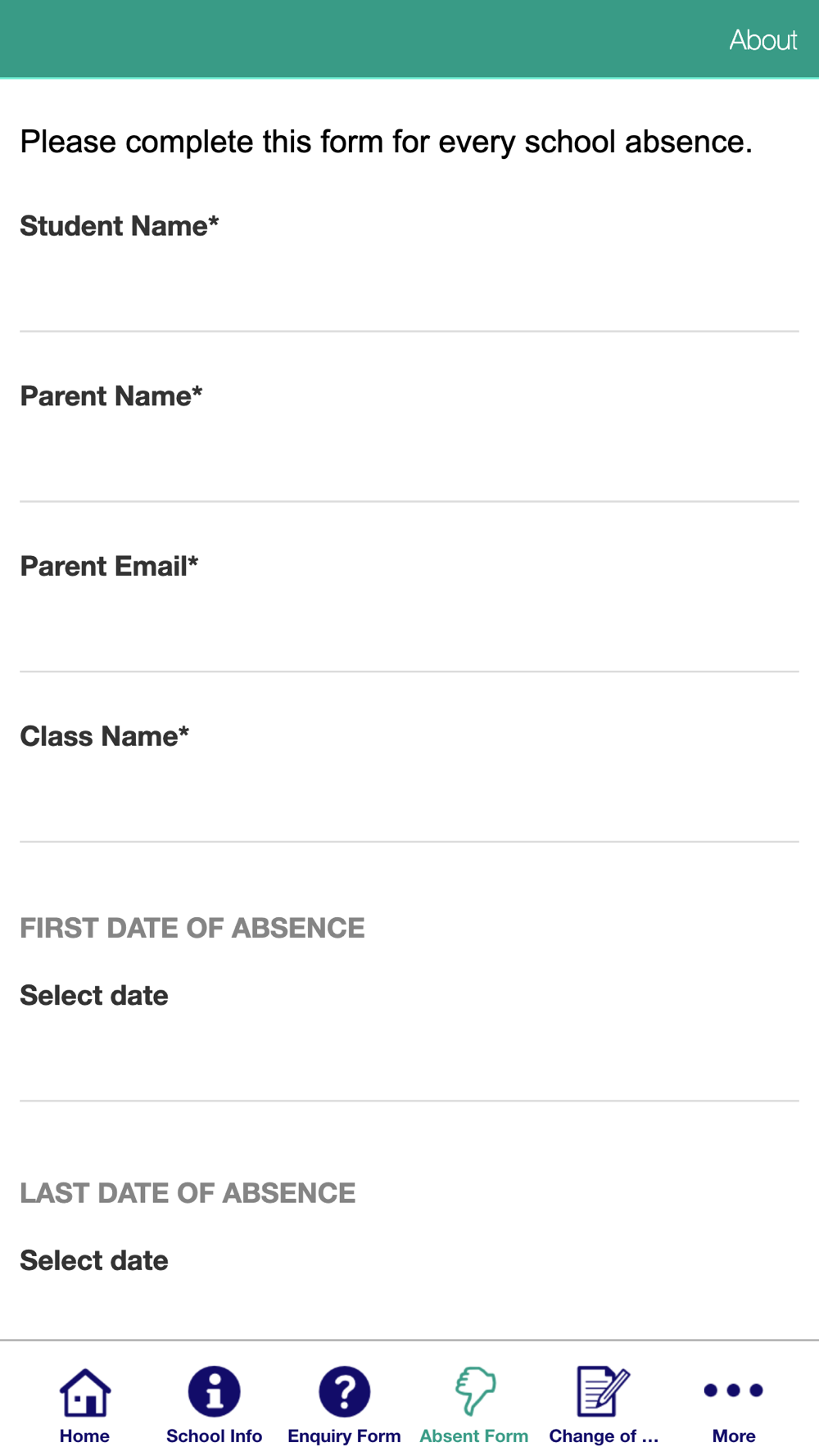This screenshot has width=819, height=1456.
Task: Open the 'Change of ...' tab label
Action: [x=604, y=1436]
